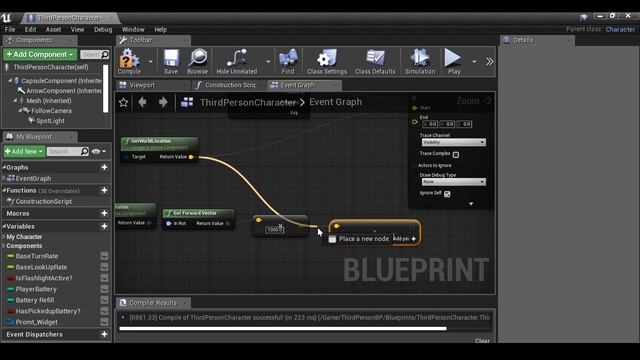This screenshot has width=640, height=360.
Task: Open My Blueprint view options eye
Action: [x=98, y=151]
